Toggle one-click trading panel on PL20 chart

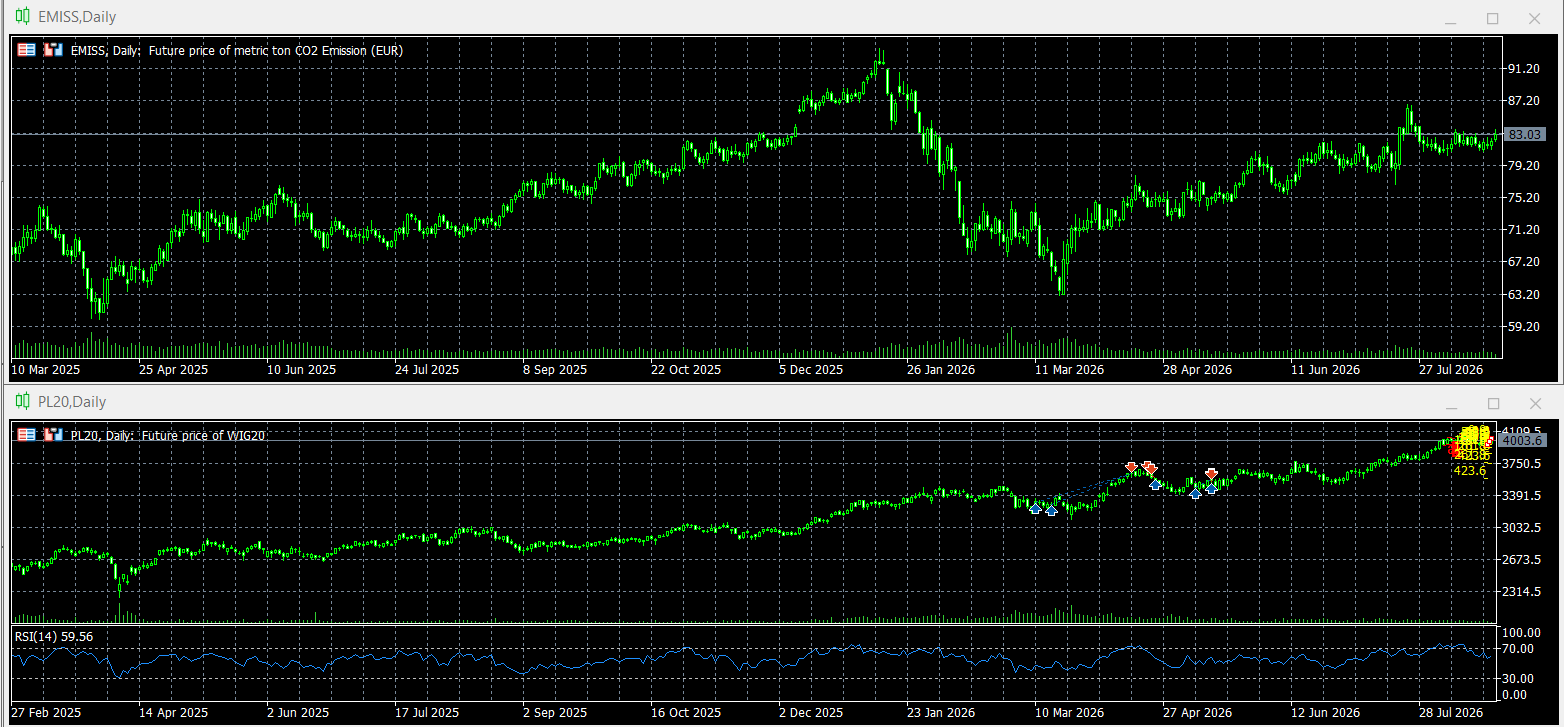click(27, 435)
